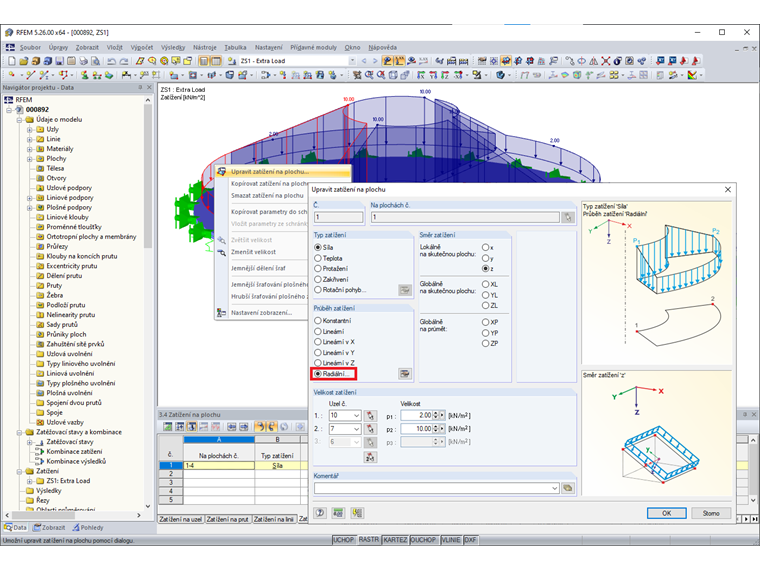Screen dimensions: 760x570
Task: Click the OK button
Action: coord(666,513)
